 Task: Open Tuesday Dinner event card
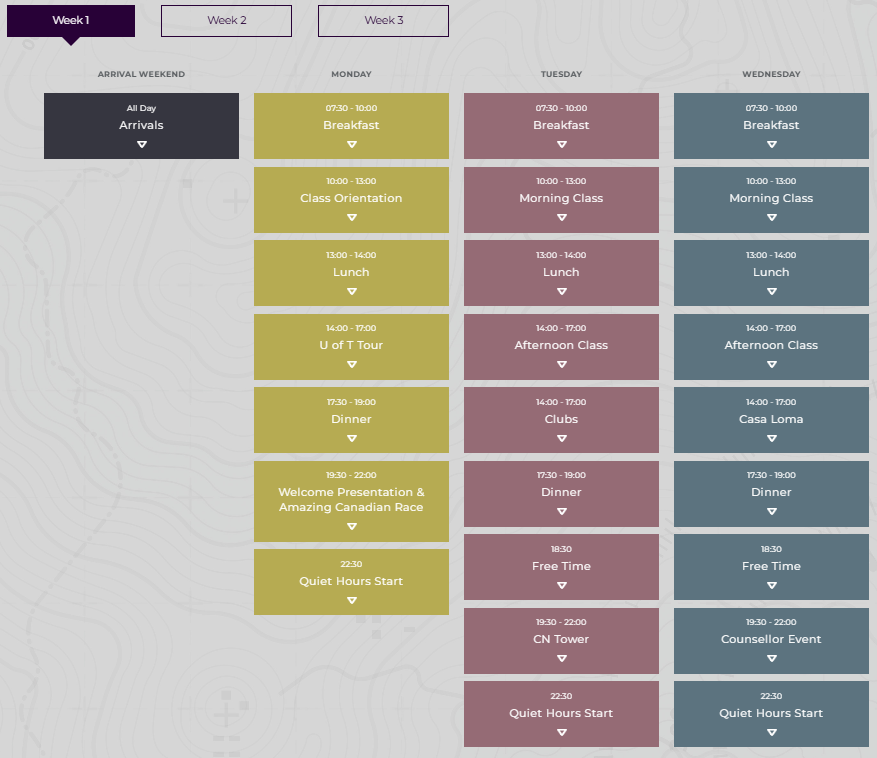(x=561, y=493)
